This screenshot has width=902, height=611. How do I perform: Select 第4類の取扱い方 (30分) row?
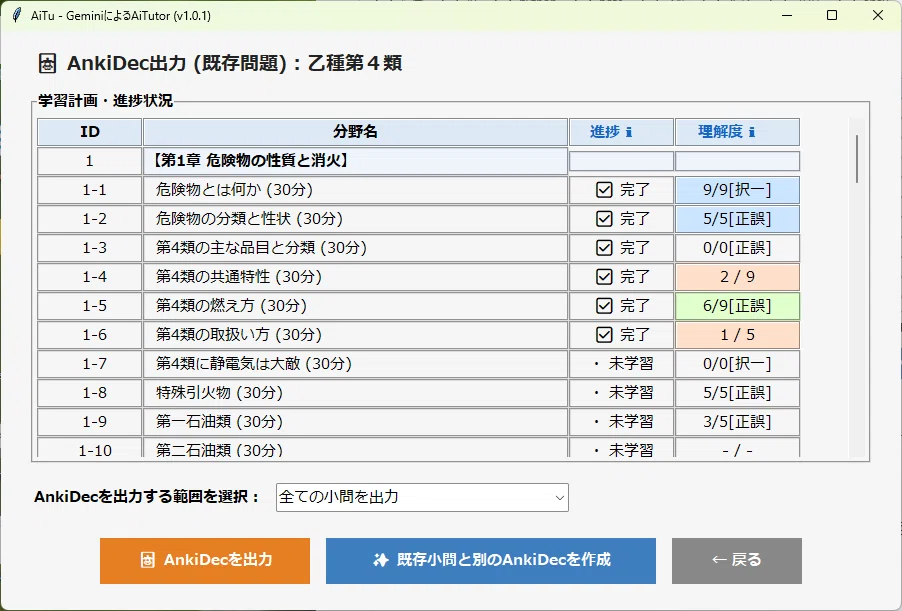point(356,335)
